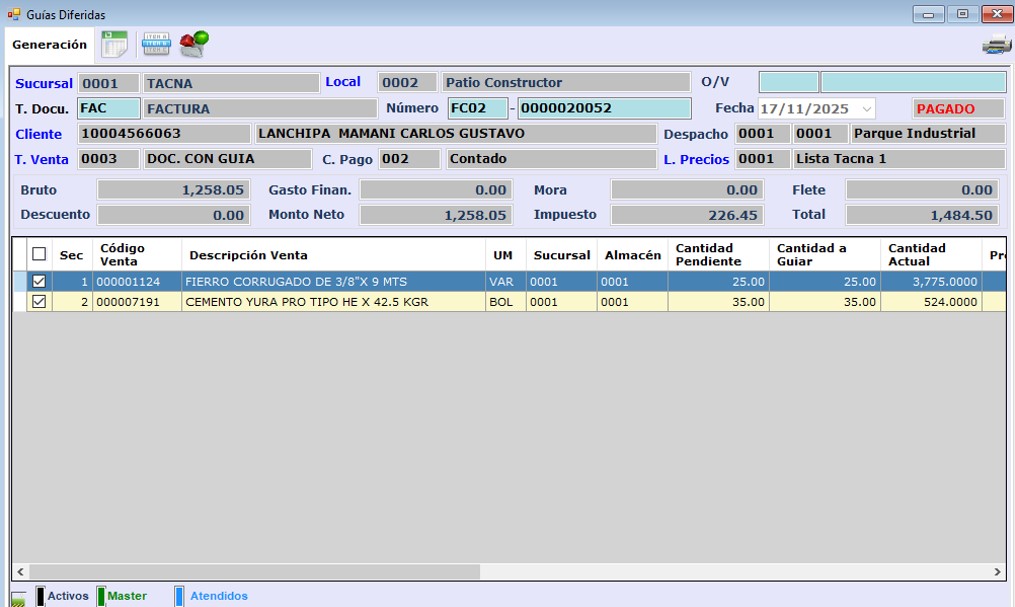1015x607 pixels.
Task: Click scroll left arrow on horizontal scrollbar
Action: click(x=21, y=572)
